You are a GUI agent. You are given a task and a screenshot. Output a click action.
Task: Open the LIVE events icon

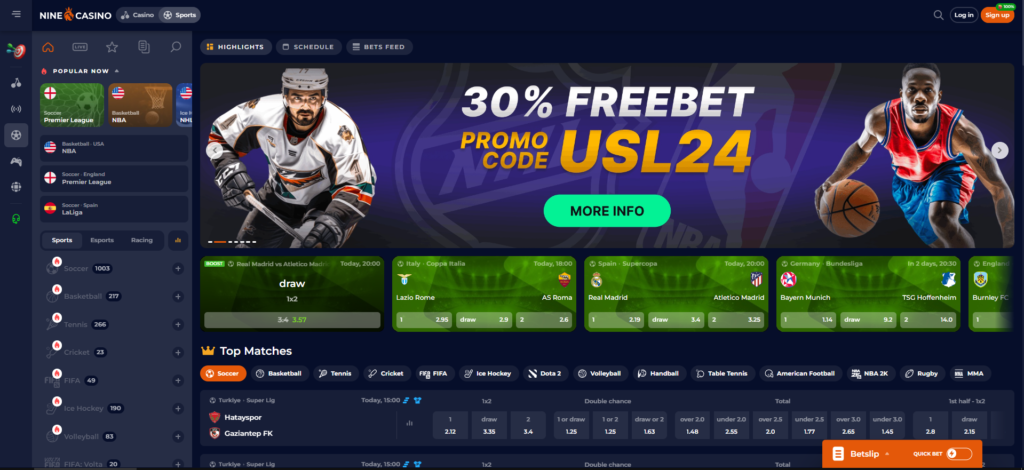pos(80,47)
